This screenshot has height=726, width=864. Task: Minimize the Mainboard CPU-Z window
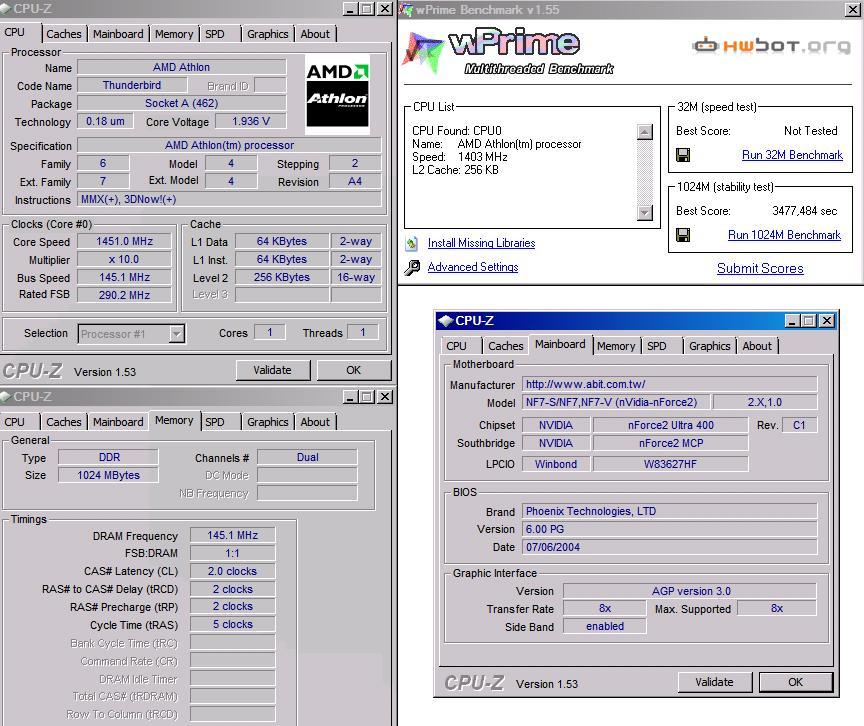(x=792, y=321)
